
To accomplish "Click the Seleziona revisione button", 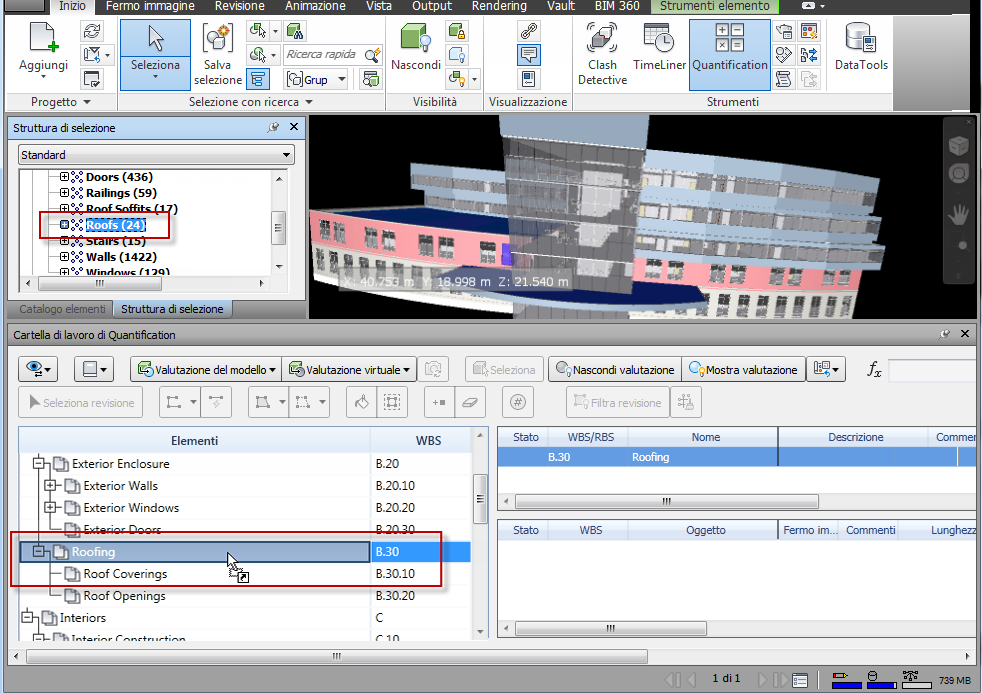I will coord(81,403).
